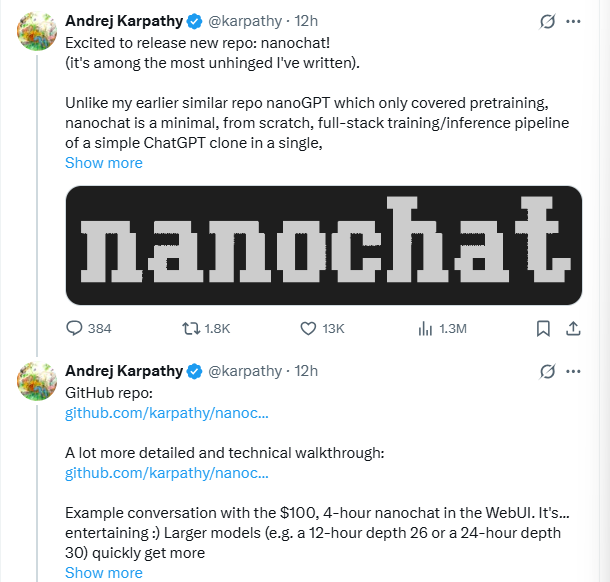
Task: Open Grok icon on first tweet
Action: point(547,21)
